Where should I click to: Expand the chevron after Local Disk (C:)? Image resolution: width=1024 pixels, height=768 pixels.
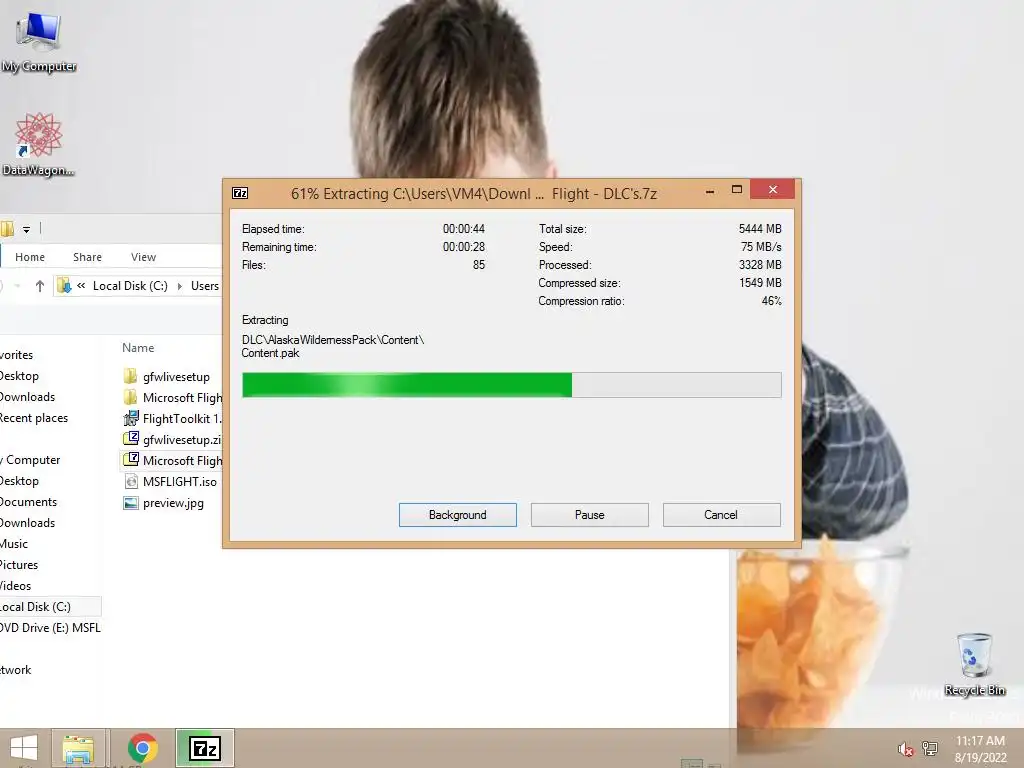[180, 286]
